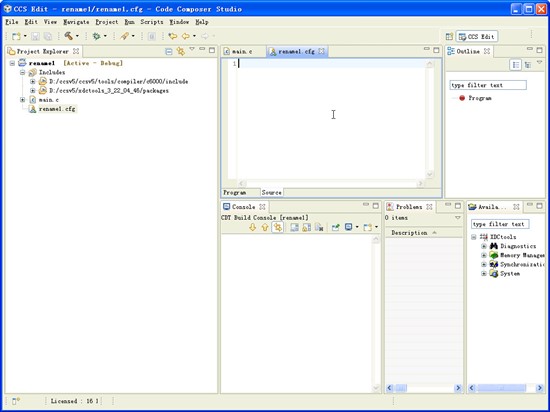Click Open Console icon

[367, 228]
